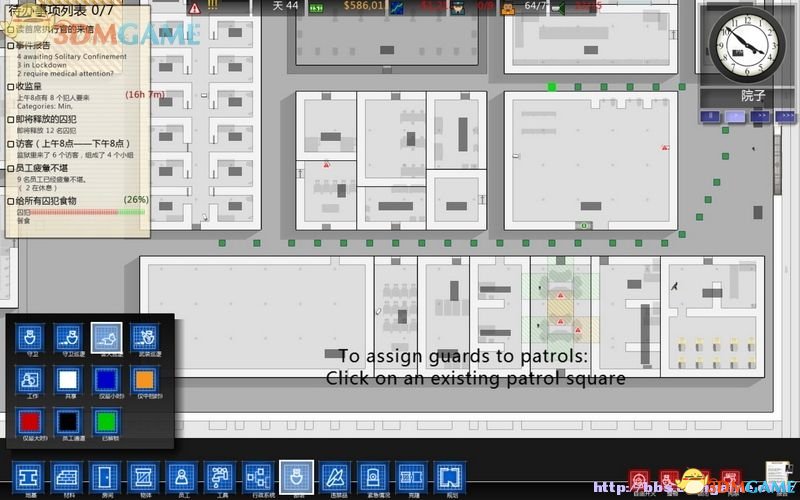
Task: Click the green food bowl icon in top bar
Action: (x=558, y=7)
